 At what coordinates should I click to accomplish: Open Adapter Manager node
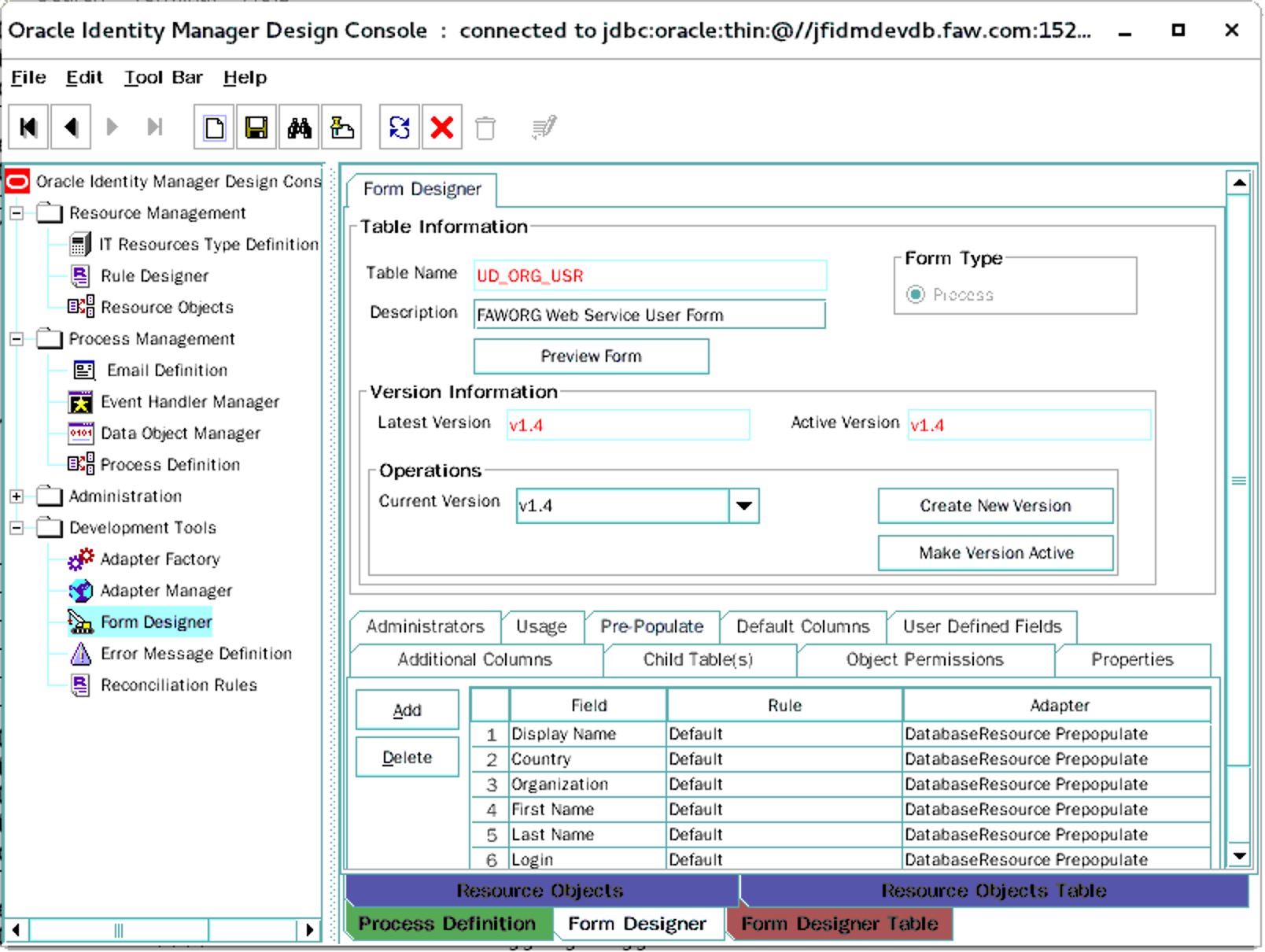pyautogui.click(x=166, y=591)
